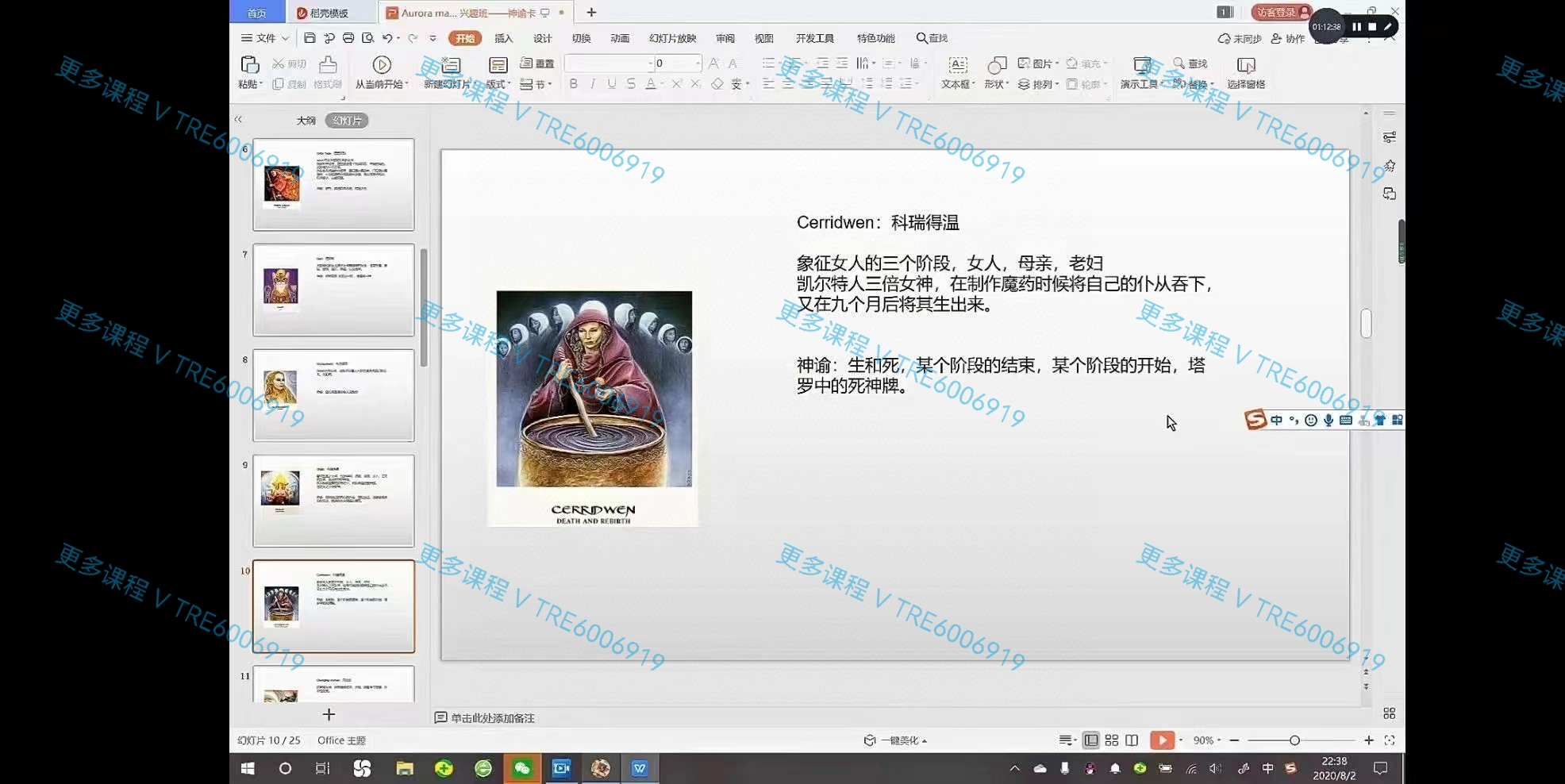Switch to the Animation (动画) tab
The width and height of the screenshot is (1565, 784).
(x=620, y=38)
